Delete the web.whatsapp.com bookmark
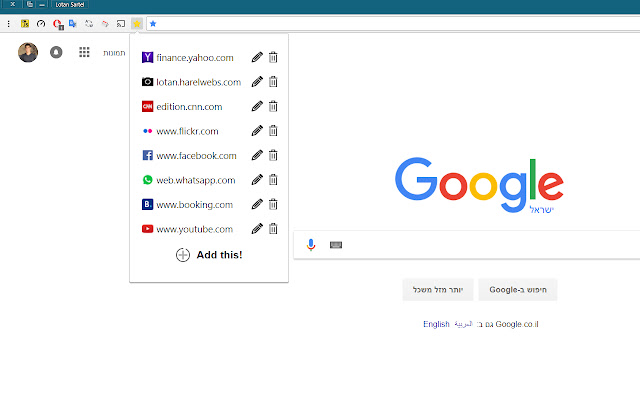The image size is (640, 400). pos(273,180)
